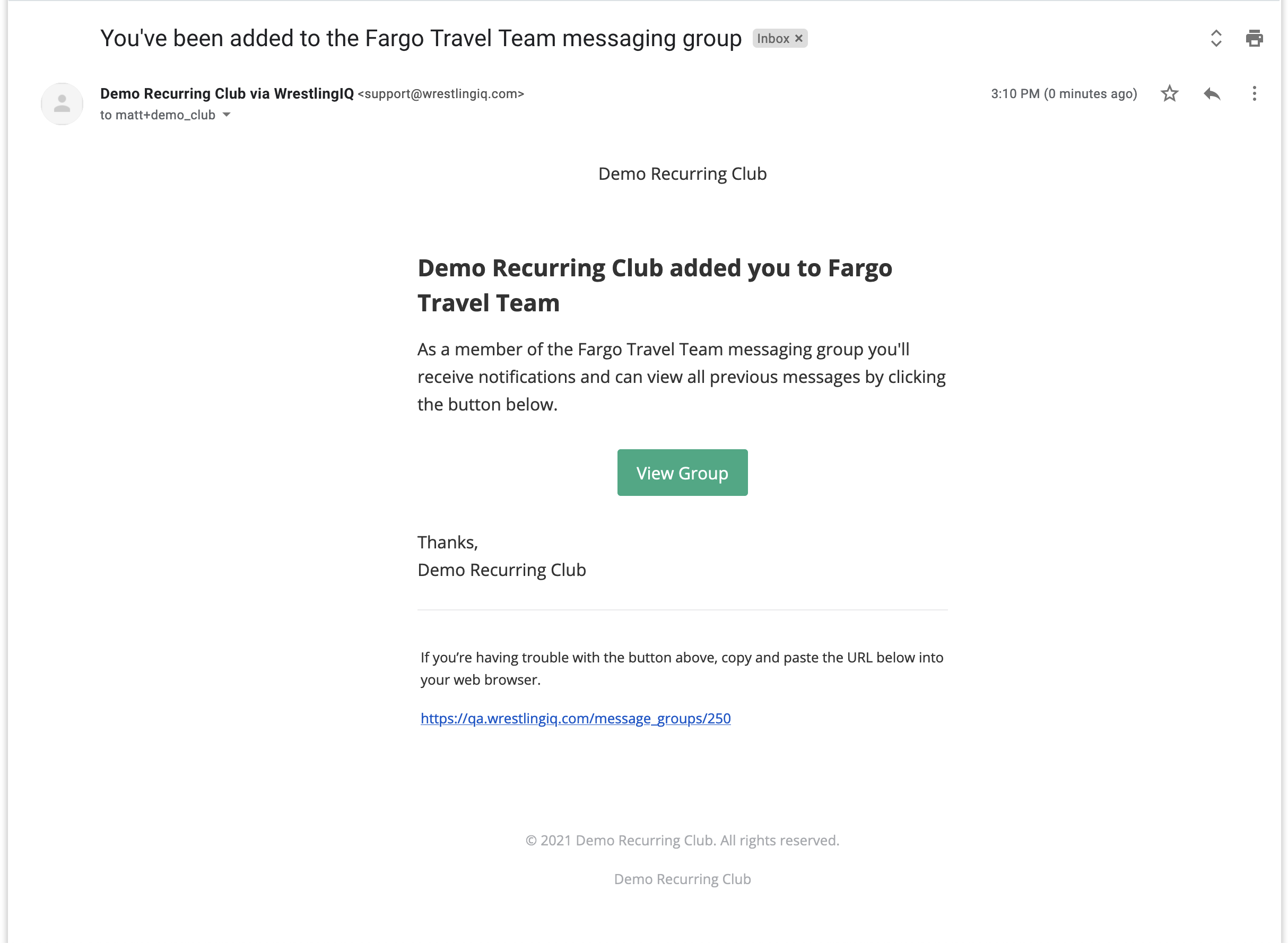Screen dimensions: 1288x943
Task: Click the bold added you to Fargo heading
Action: (x=654, y=285)
